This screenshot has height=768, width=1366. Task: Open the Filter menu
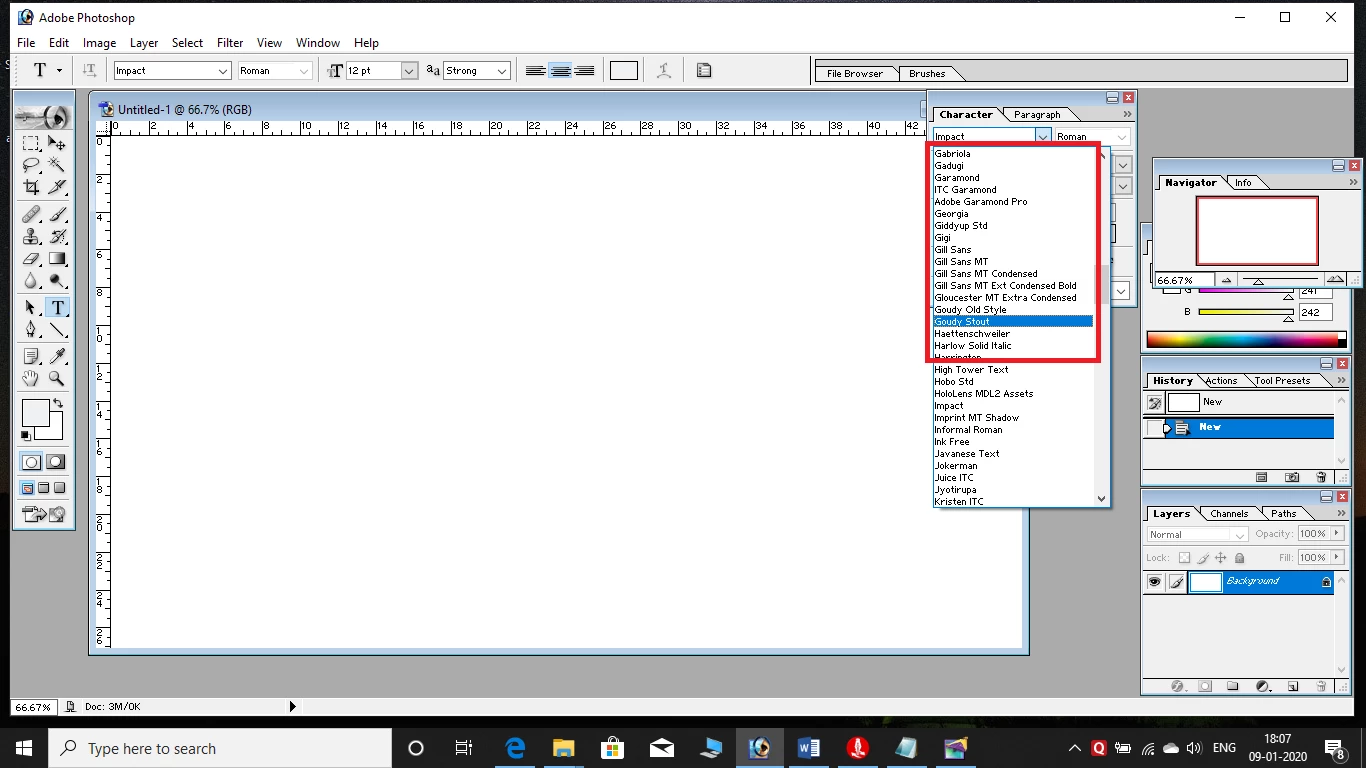[230, 43]
